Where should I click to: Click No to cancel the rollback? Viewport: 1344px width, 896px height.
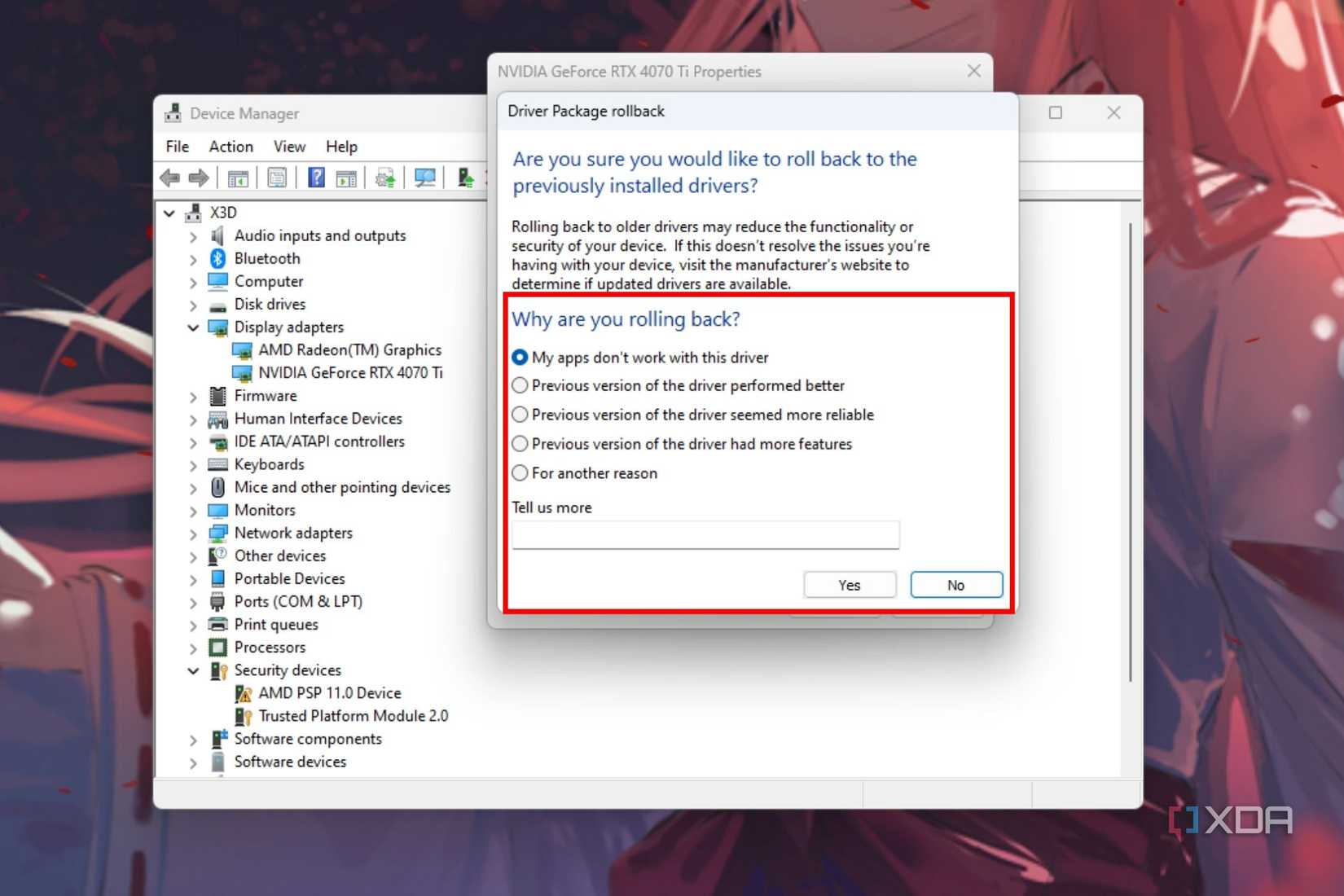click(955, 584)
